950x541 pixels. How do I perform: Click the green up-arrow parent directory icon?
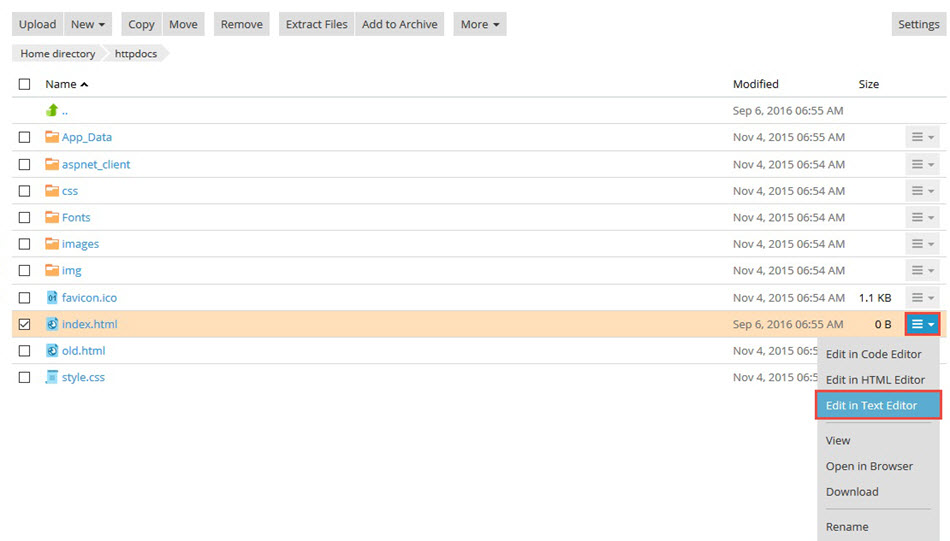(52, 111)
